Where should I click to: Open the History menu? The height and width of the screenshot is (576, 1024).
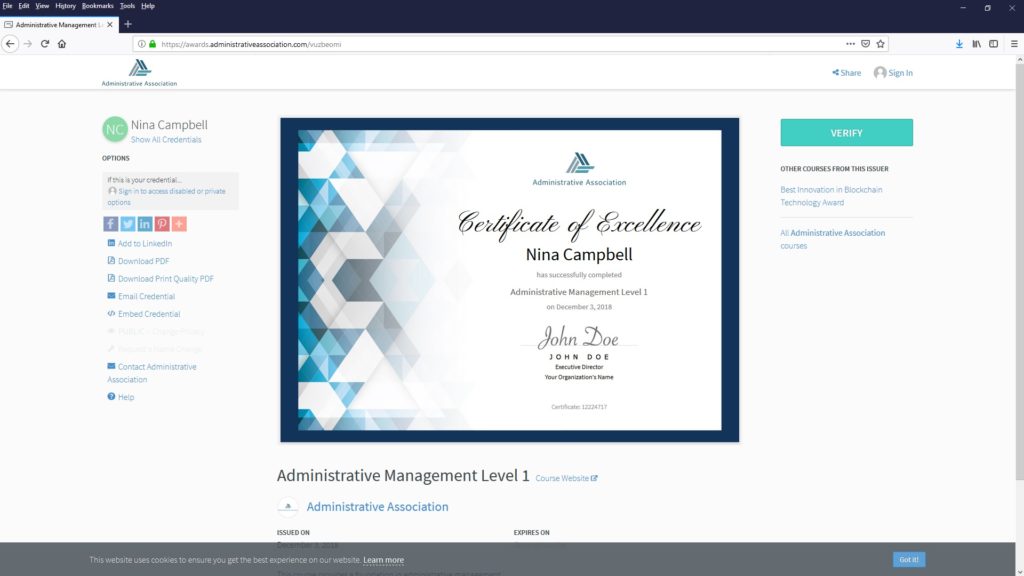65,6
